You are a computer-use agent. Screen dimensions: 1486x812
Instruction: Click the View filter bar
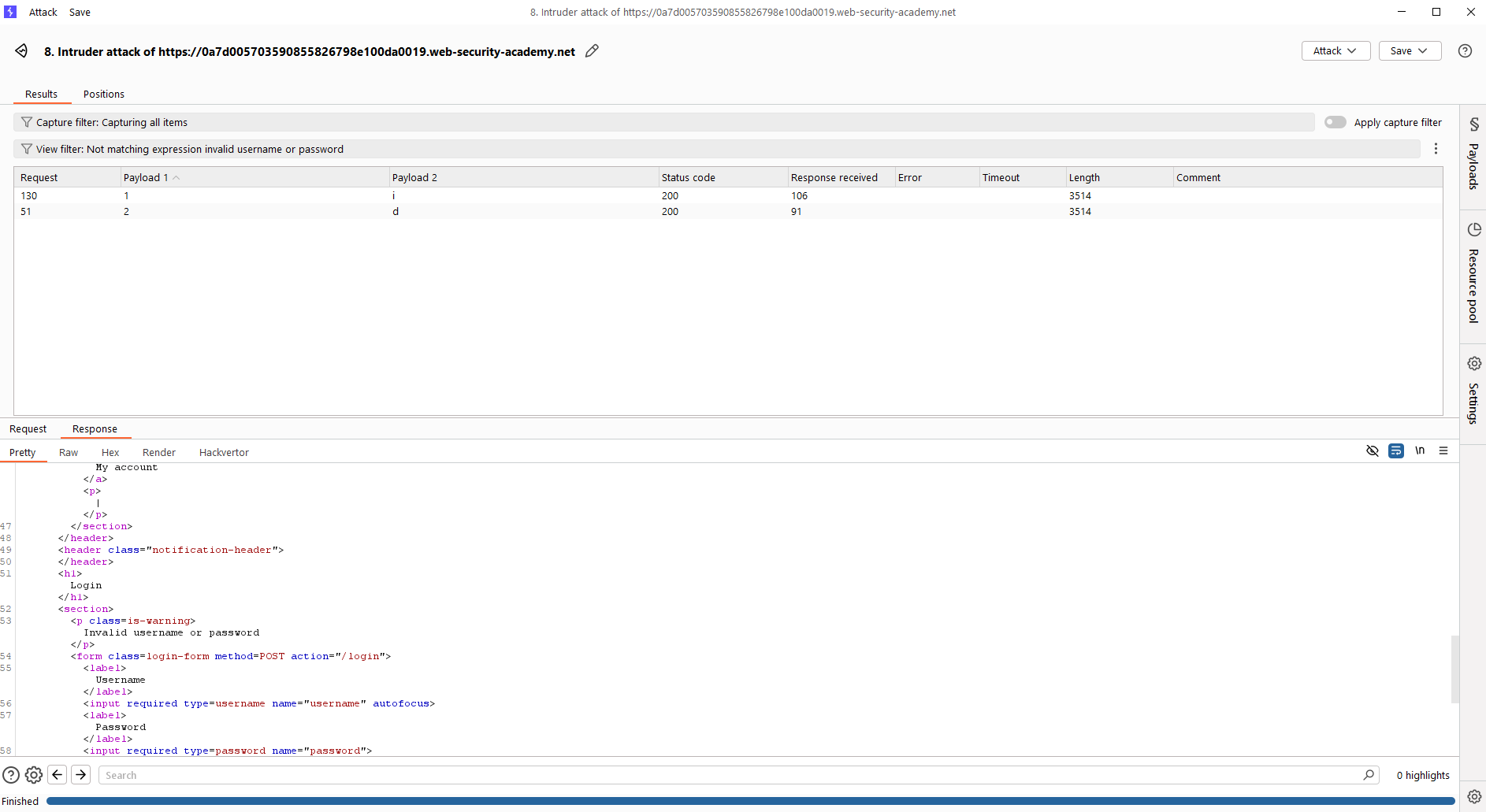tap(709, 149)
